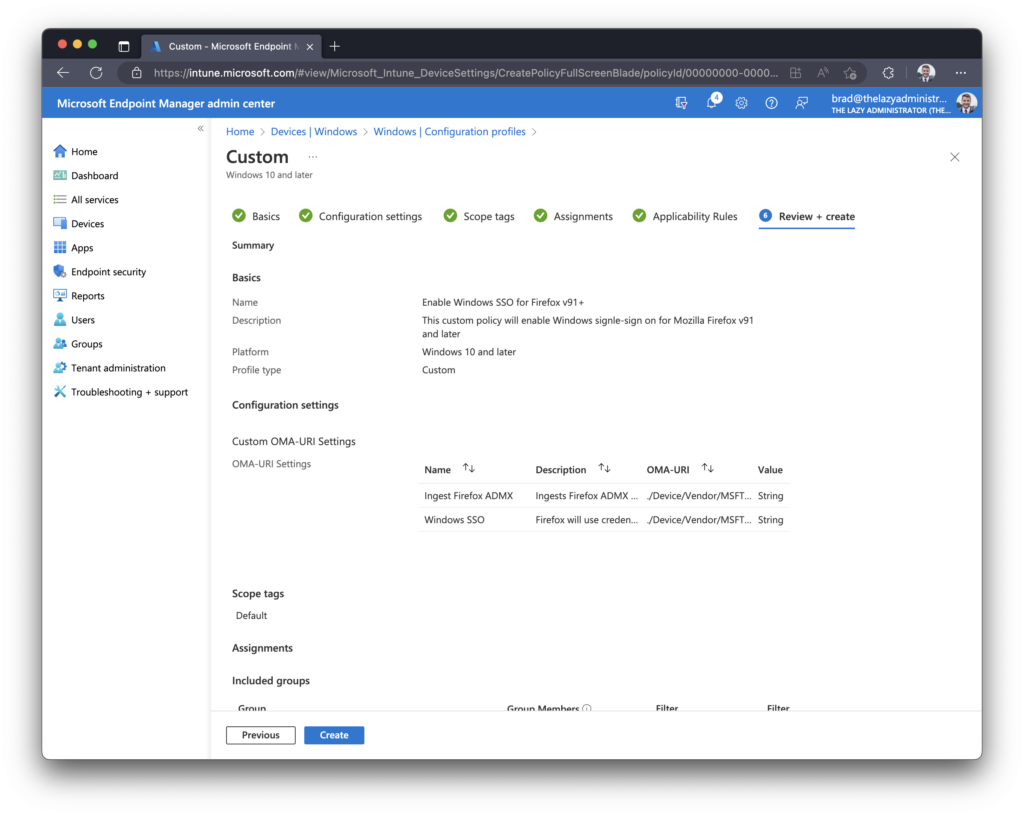1024x815 pixels.
Task: Open the browser extensions icon
Action: point(888,72)
